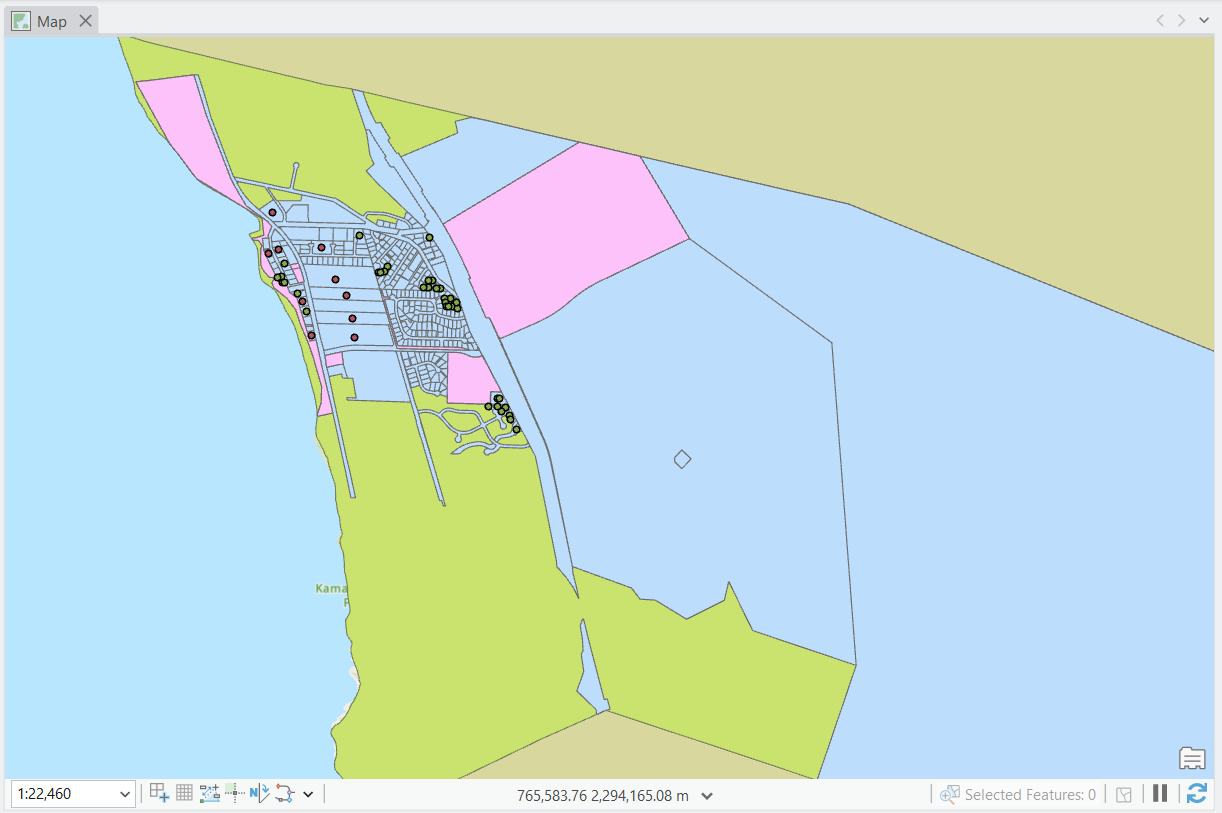Screen dimensions: 1222x813
Task: Switch to the Map tab
Action: pyautogui.click(x=52, y=20)
